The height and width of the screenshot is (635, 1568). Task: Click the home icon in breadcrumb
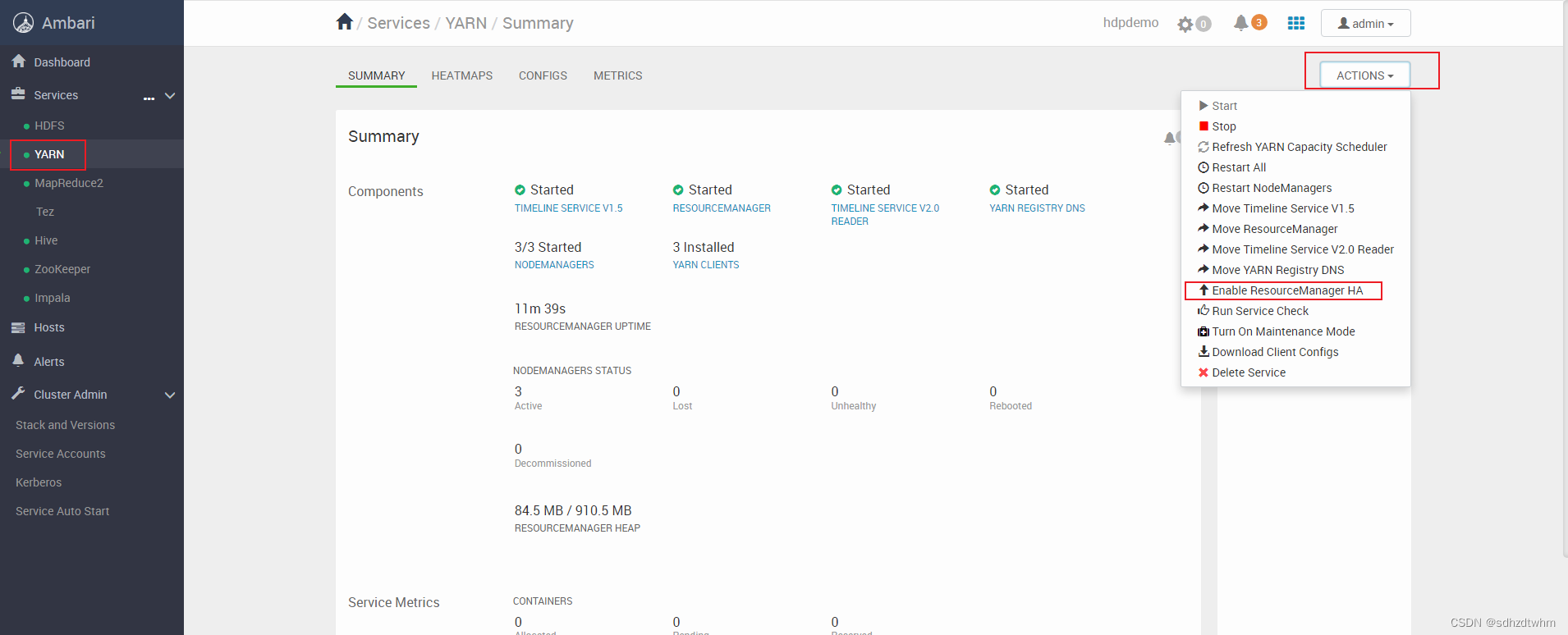pos(345,22)
